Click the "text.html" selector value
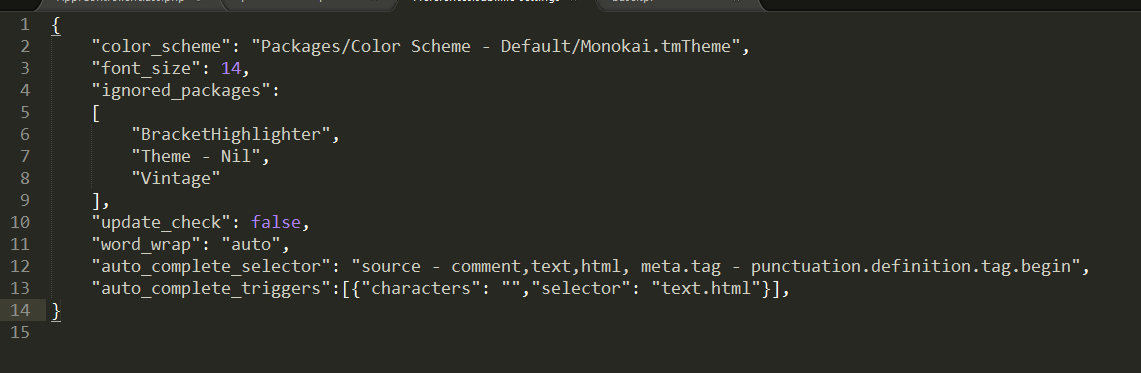 tap(706, 289)
